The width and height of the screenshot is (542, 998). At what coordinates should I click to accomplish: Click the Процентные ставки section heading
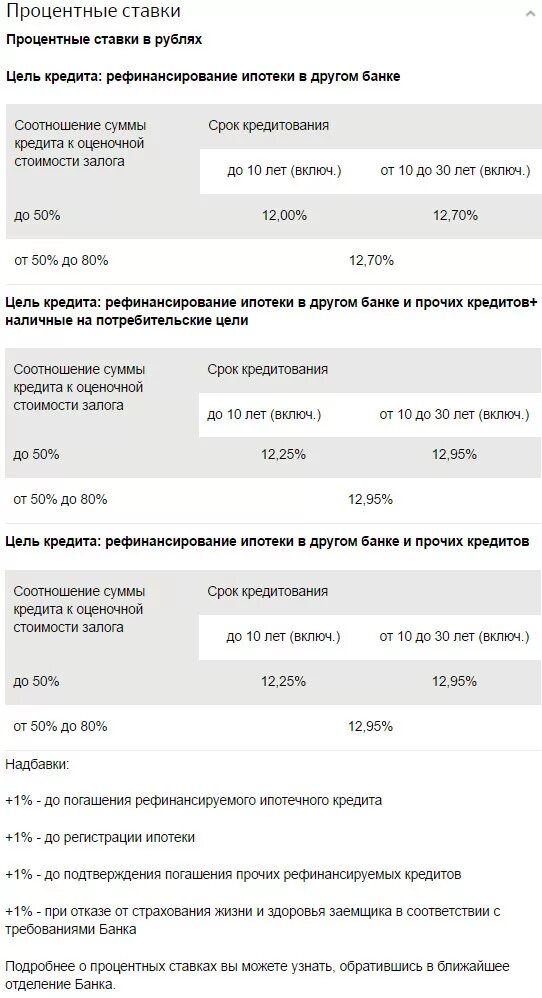(94, 11)
